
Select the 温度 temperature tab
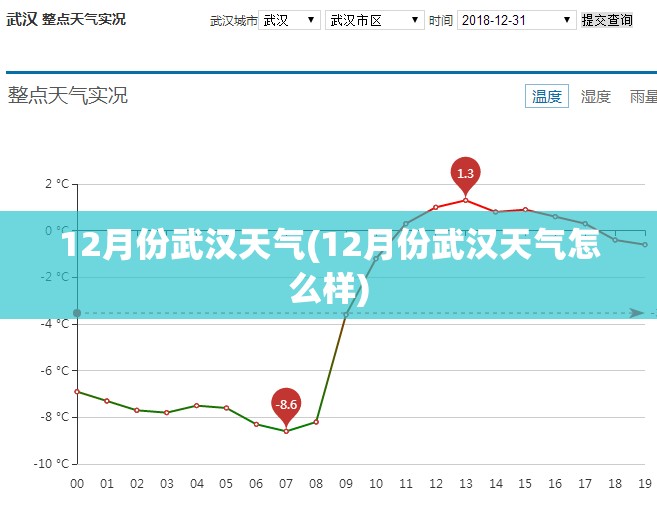(546, 96)
